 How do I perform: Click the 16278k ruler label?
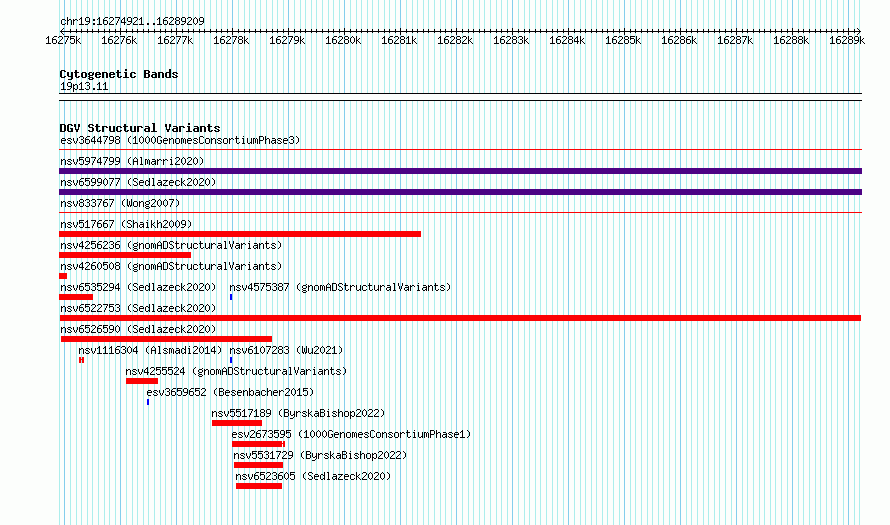point(231,40)
